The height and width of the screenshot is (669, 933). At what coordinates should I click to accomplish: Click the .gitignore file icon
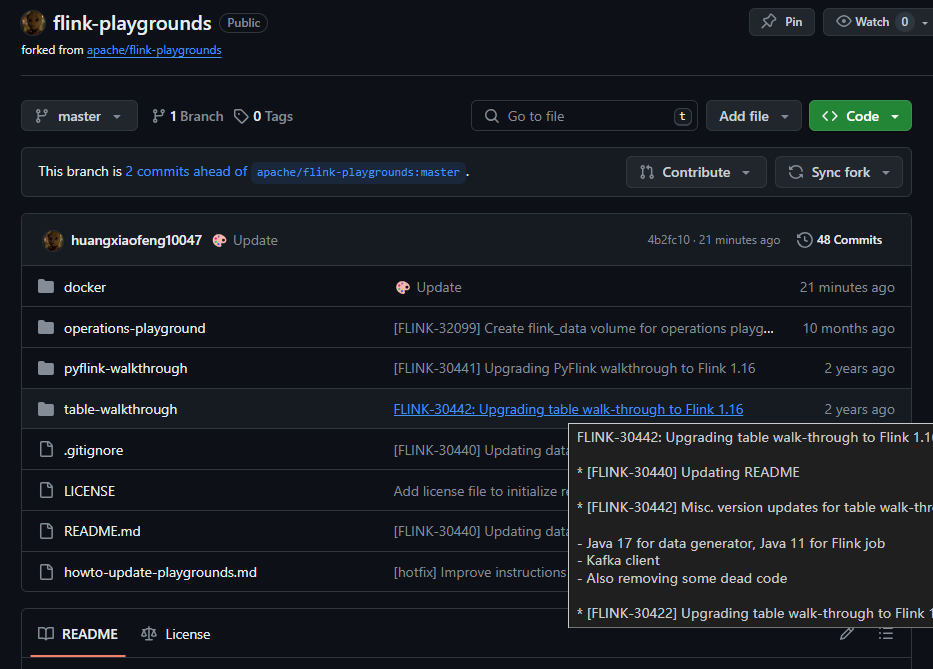(x=46, y=449)
